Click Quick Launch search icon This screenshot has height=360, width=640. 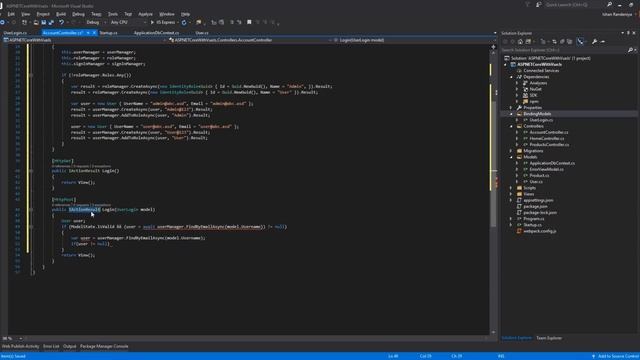pos(609,4)
